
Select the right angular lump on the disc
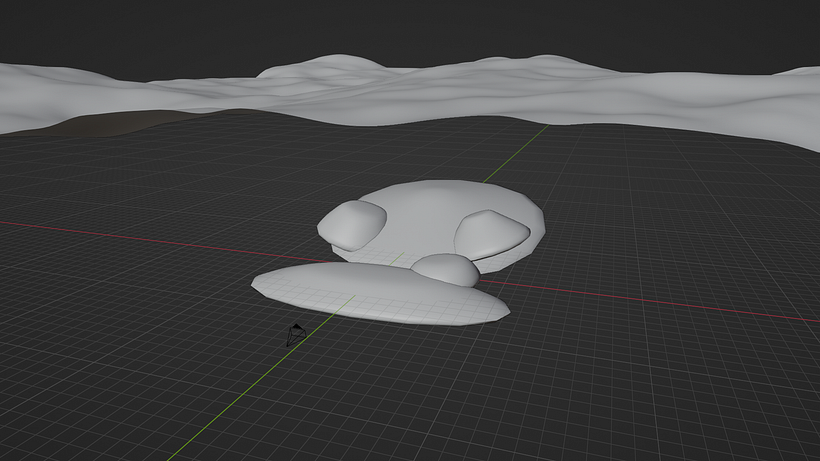coord(492,234)
